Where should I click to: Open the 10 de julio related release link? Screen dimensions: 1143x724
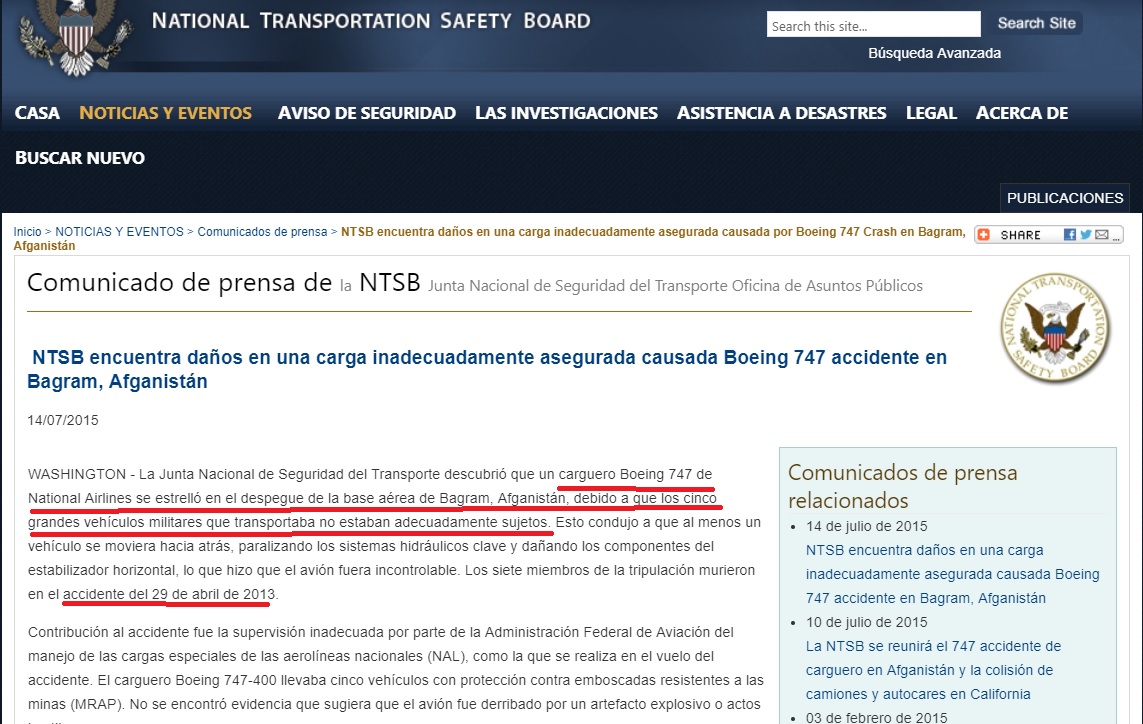coord(933,670)
